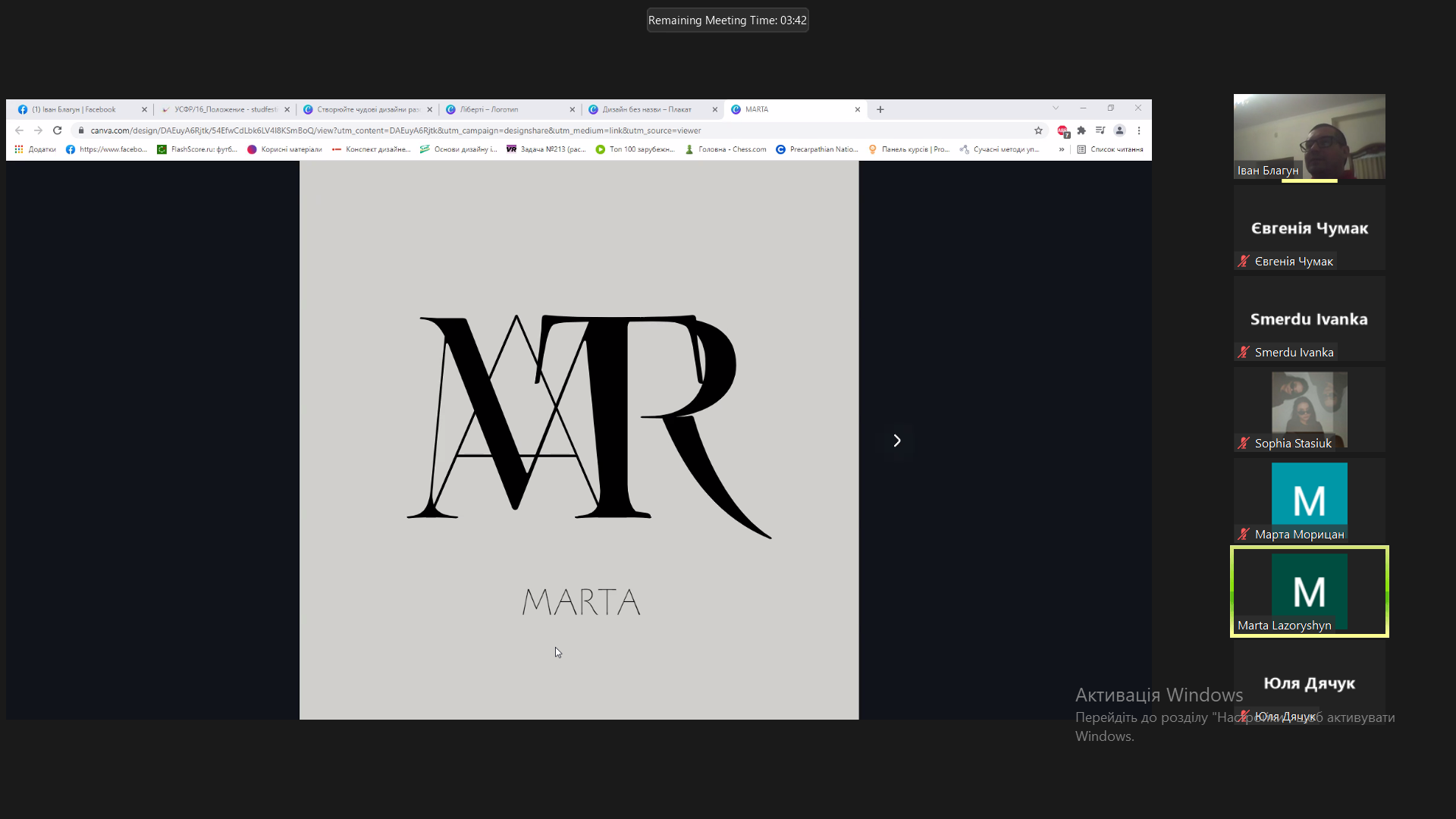Open the media control toolbar icon
The width and height of the screenshot is (1456, 819).
click(1100, 130)
